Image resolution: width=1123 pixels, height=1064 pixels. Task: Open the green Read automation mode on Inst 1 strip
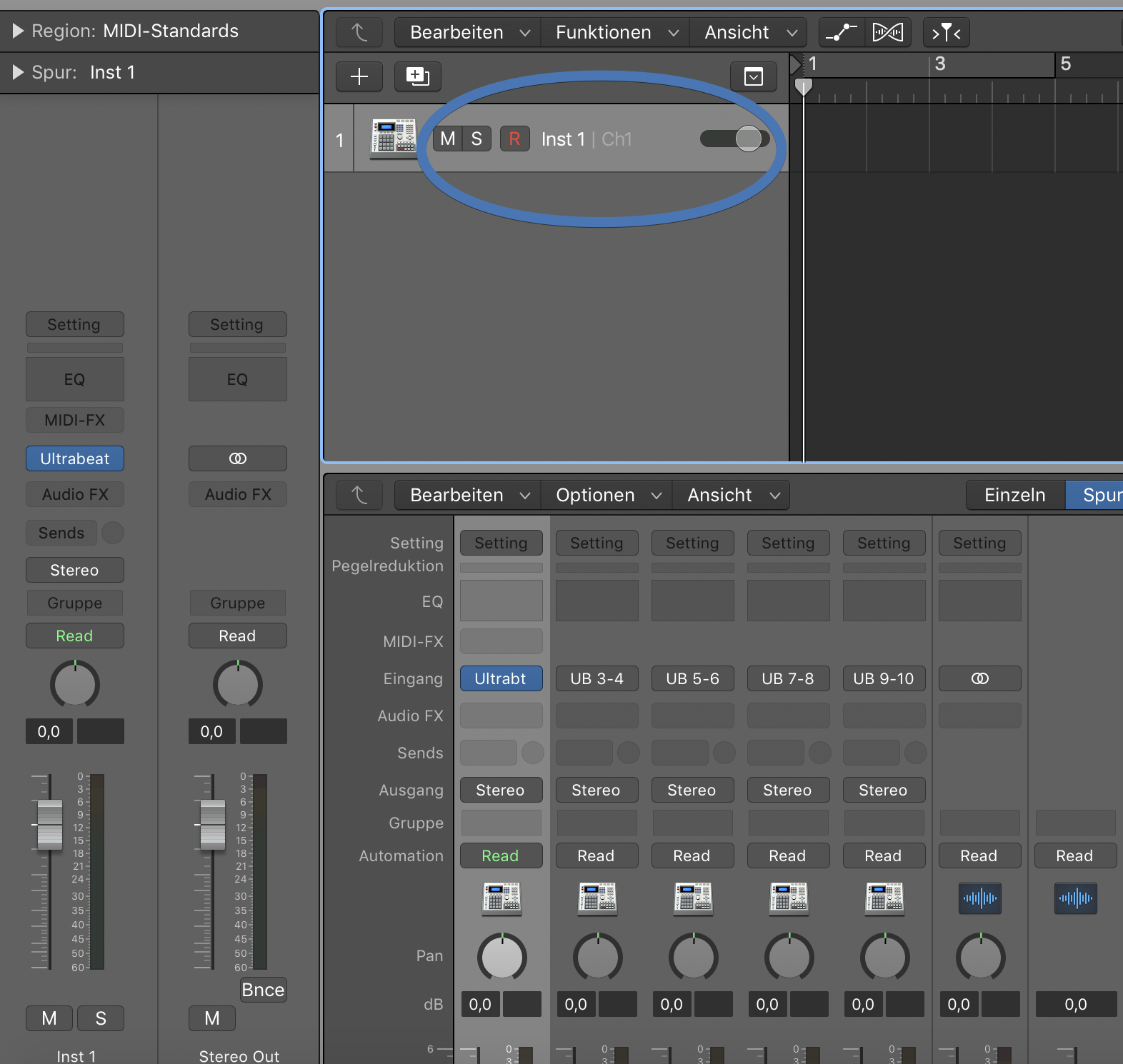click(x=75, y=636)
